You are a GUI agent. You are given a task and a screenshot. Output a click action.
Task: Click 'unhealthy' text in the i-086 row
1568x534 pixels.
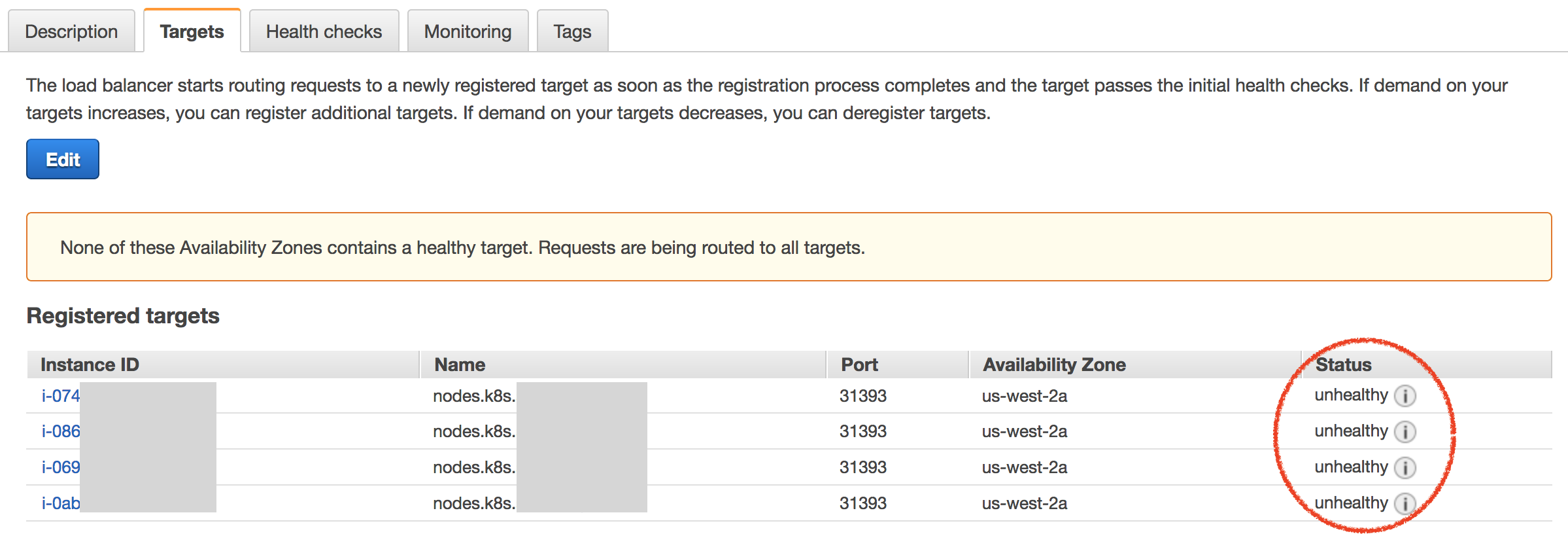1351,431
